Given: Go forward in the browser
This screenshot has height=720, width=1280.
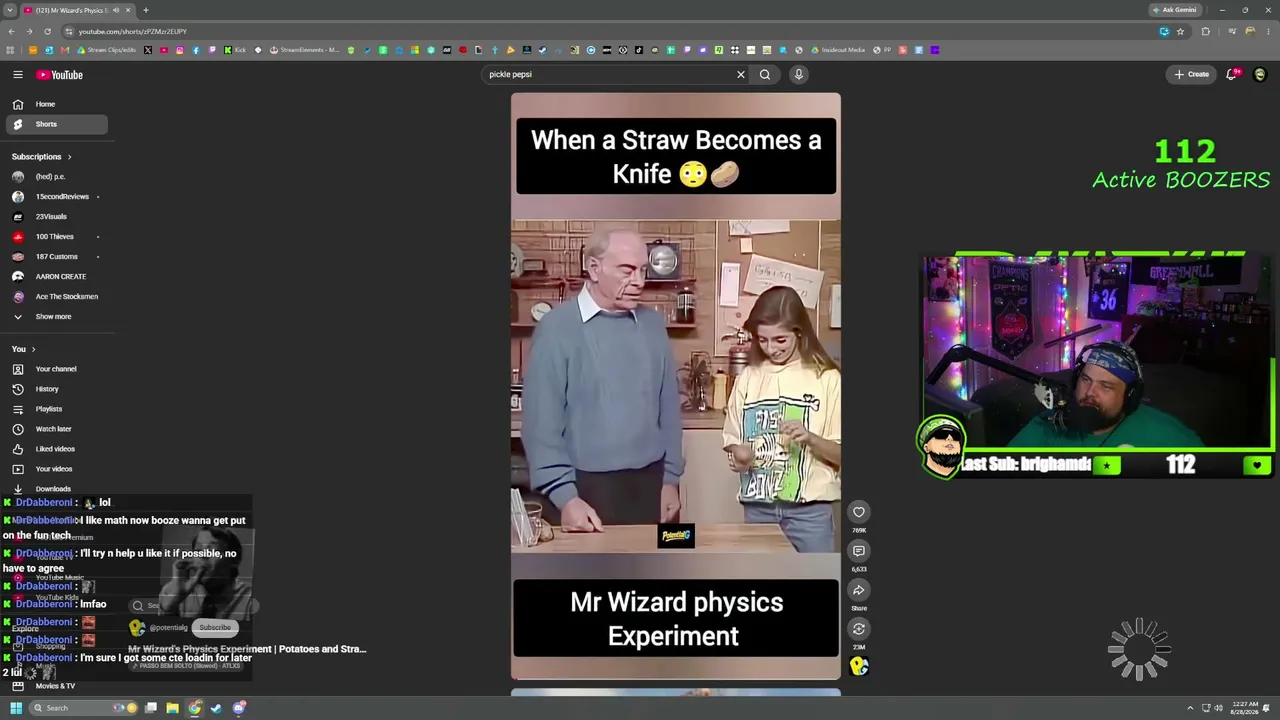Looking at the screenshot, I should (x=29, y=31).
